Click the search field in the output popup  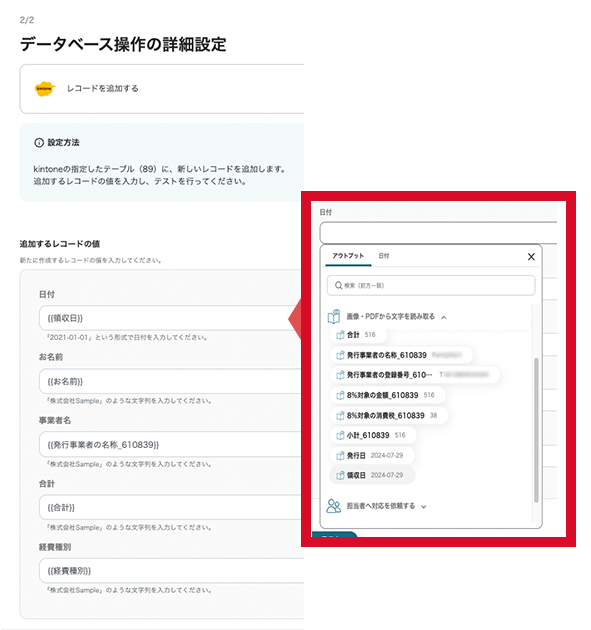(x=431, y=285)
